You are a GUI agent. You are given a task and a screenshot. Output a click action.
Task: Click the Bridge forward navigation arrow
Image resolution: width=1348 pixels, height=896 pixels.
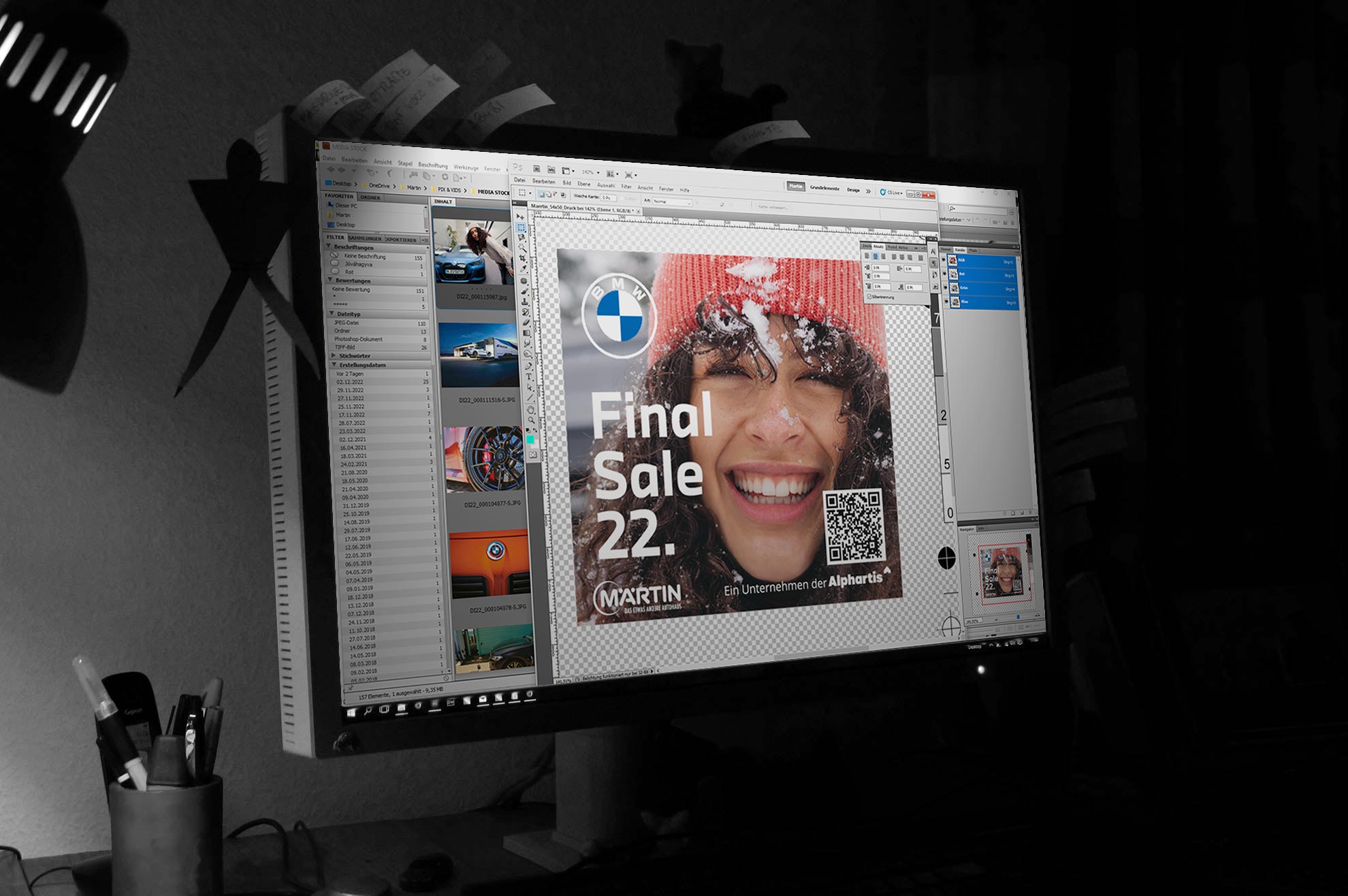click(x=342, y=170)
